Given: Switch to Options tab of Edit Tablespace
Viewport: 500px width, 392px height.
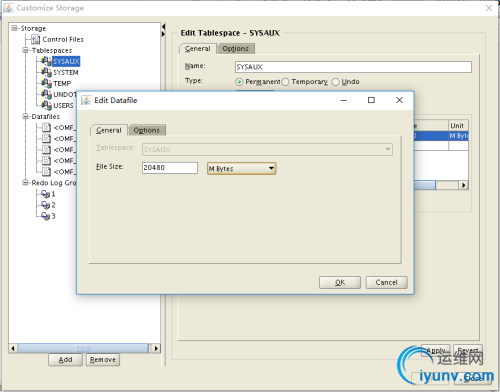Looking at the screenshot, I should (236, 49).
